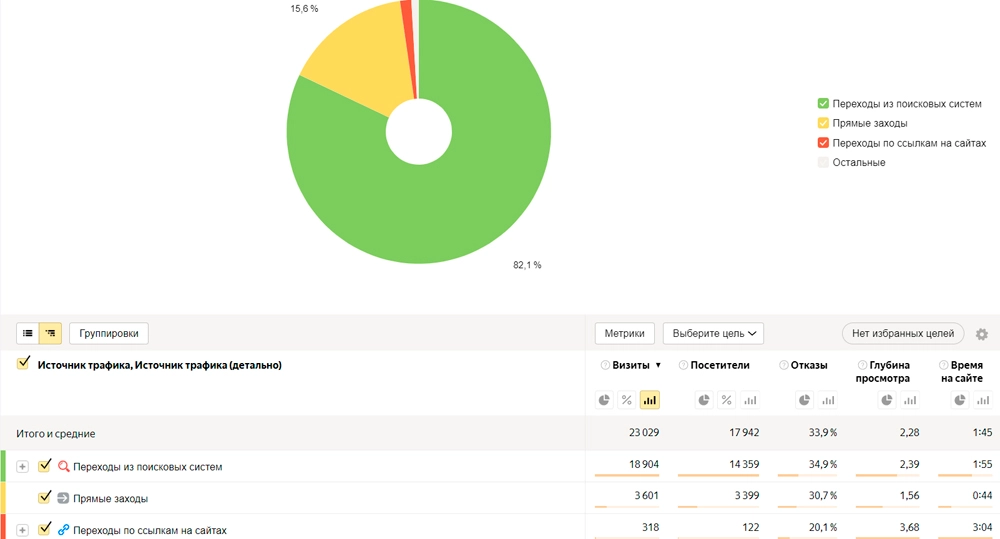Click arrow icon of Прямые заходы row
Image resolution: width=1000 pixels, height=539 pixels.
point(63,498)
